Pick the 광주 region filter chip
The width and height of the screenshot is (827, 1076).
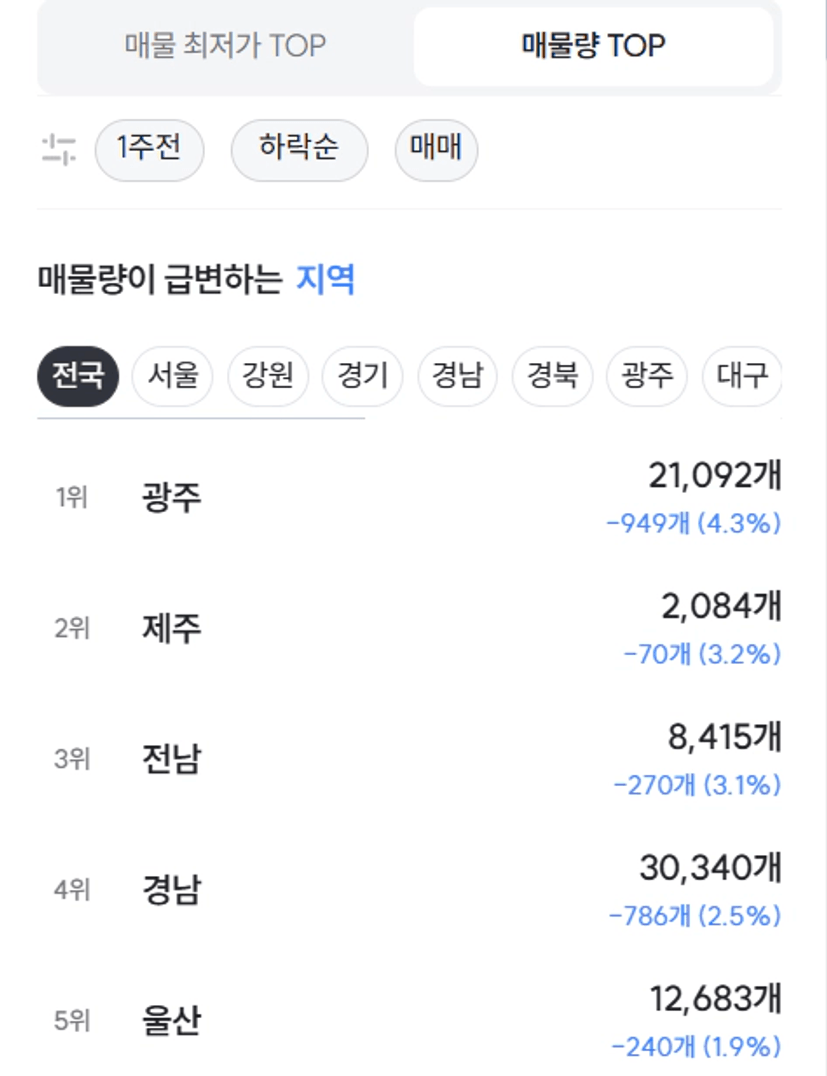[x=647, y=376]
